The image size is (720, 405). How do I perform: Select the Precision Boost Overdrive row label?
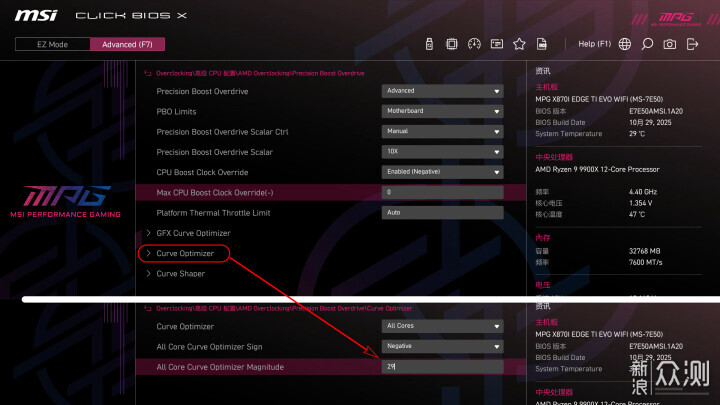tap(202, 91)
